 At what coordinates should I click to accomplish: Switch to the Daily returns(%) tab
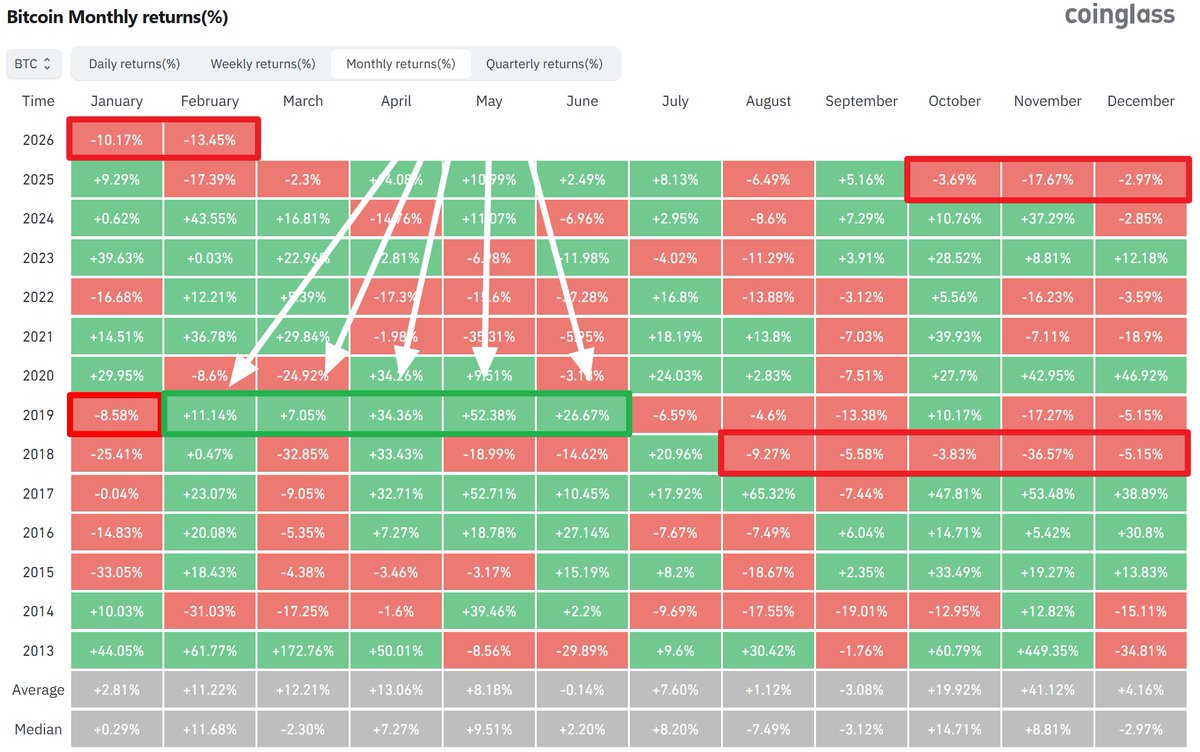132,63
